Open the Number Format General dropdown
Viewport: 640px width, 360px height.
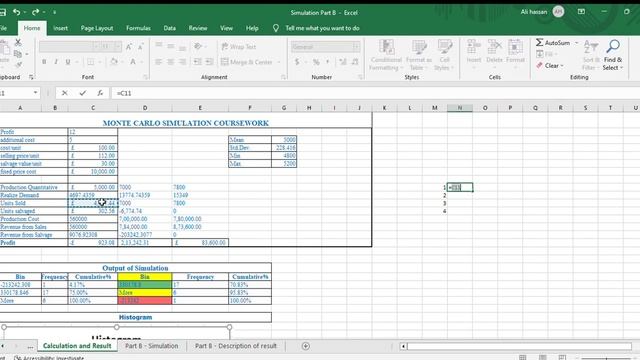(x=356, y=47)
